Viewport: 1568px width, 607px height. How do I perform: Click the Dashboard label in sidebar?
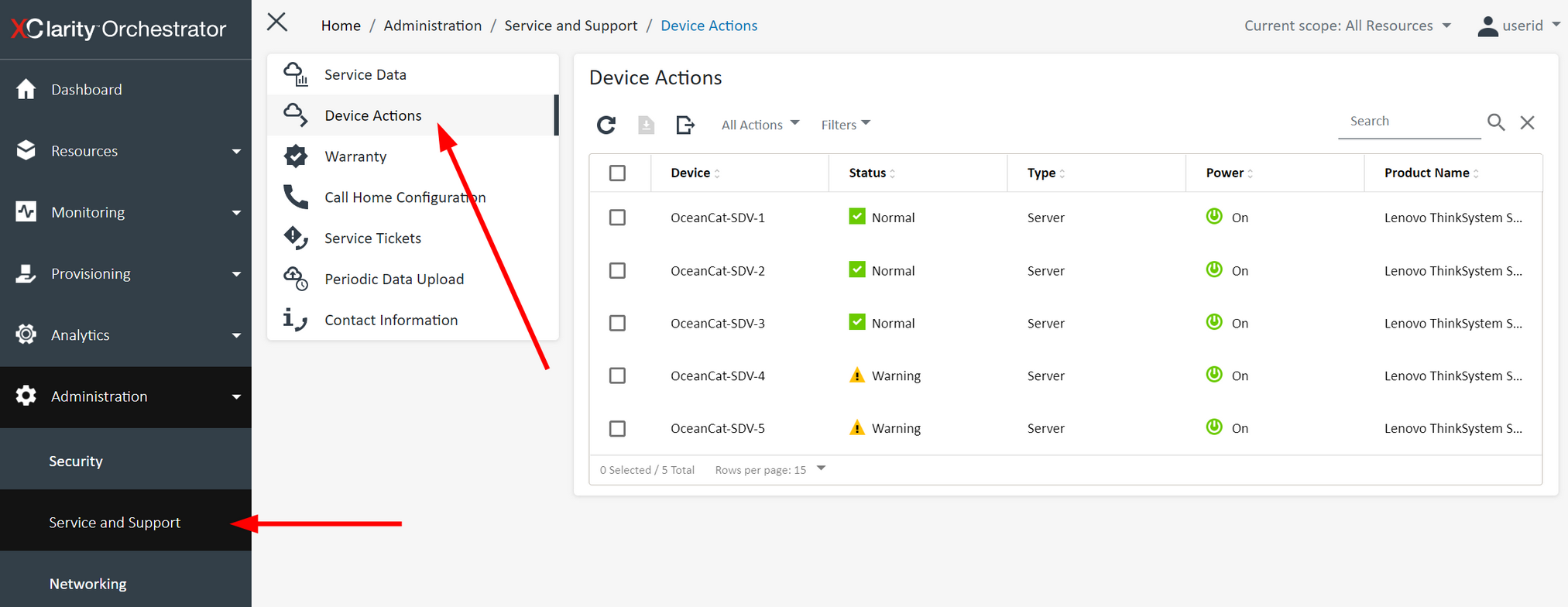[x=87, y=89]
